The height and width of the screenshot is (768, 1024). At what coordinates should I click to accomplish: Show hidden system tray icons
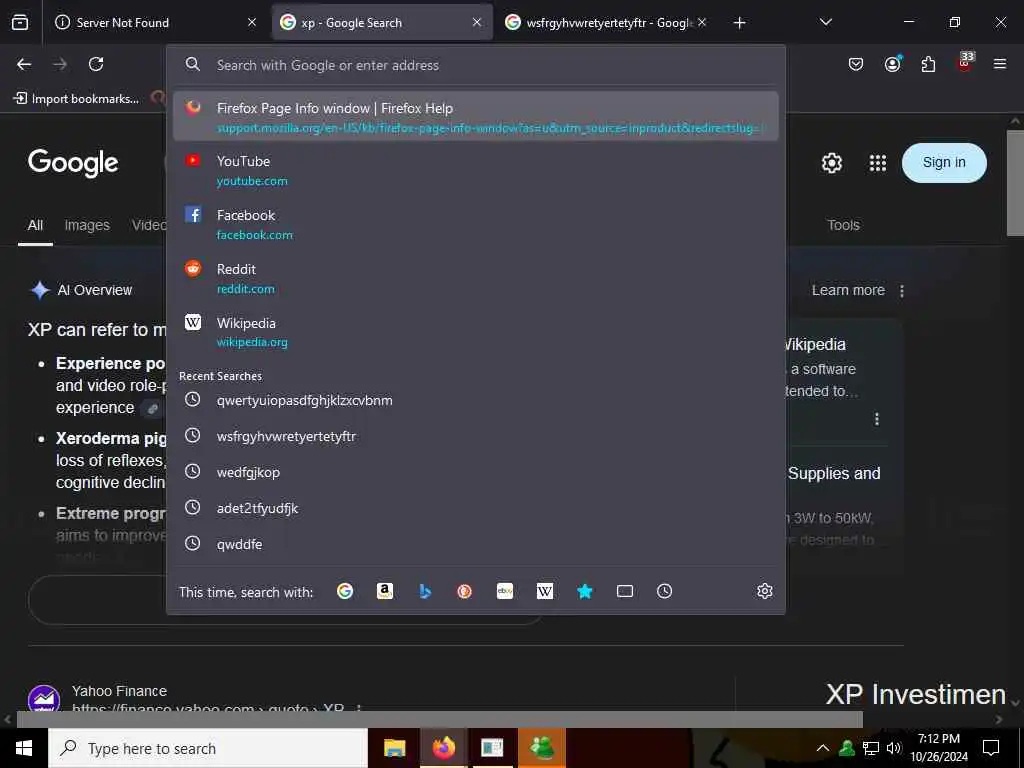pos(823,748)
